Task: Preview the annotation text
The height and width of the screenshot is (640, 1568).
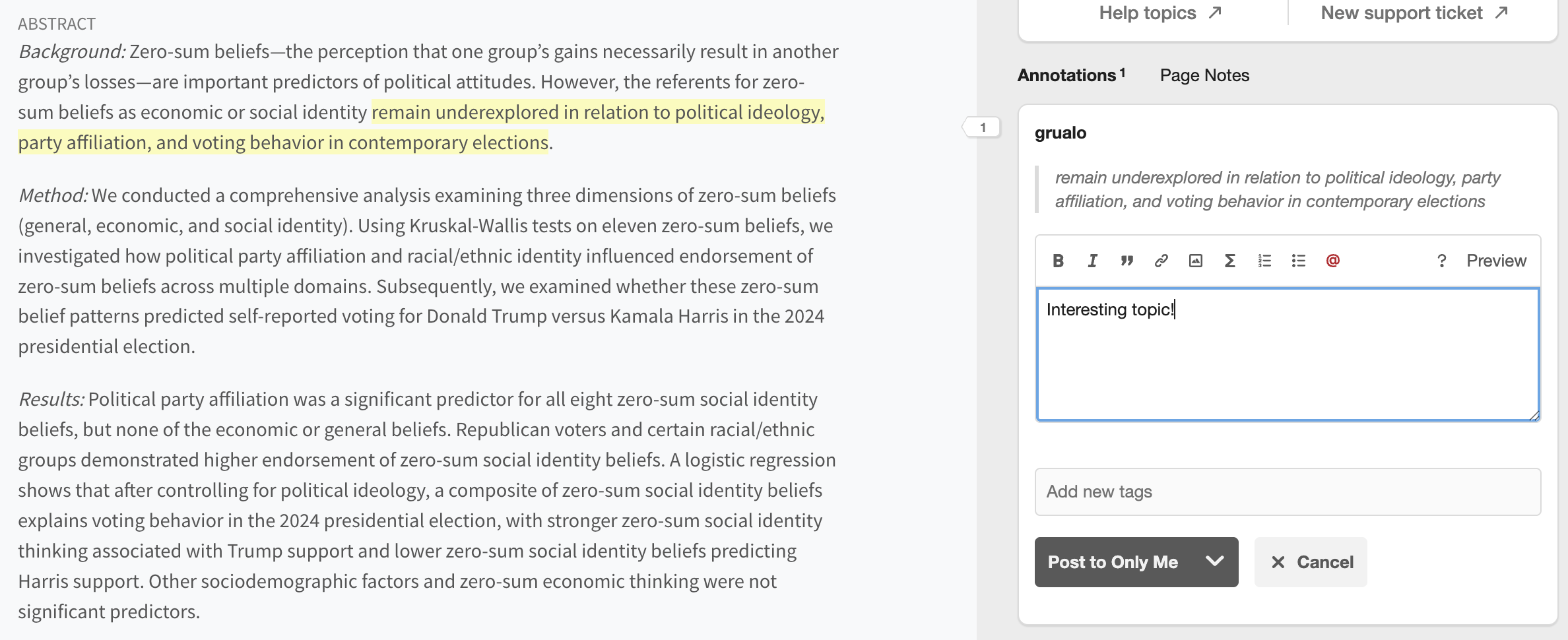Action: click(1496, 261)
